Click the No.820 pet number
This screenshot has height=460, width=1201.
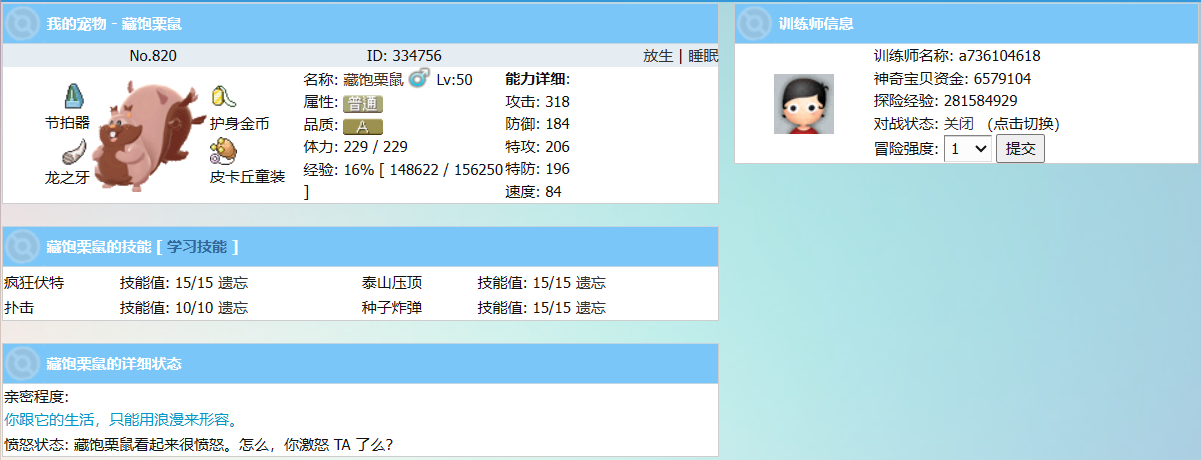153,56
